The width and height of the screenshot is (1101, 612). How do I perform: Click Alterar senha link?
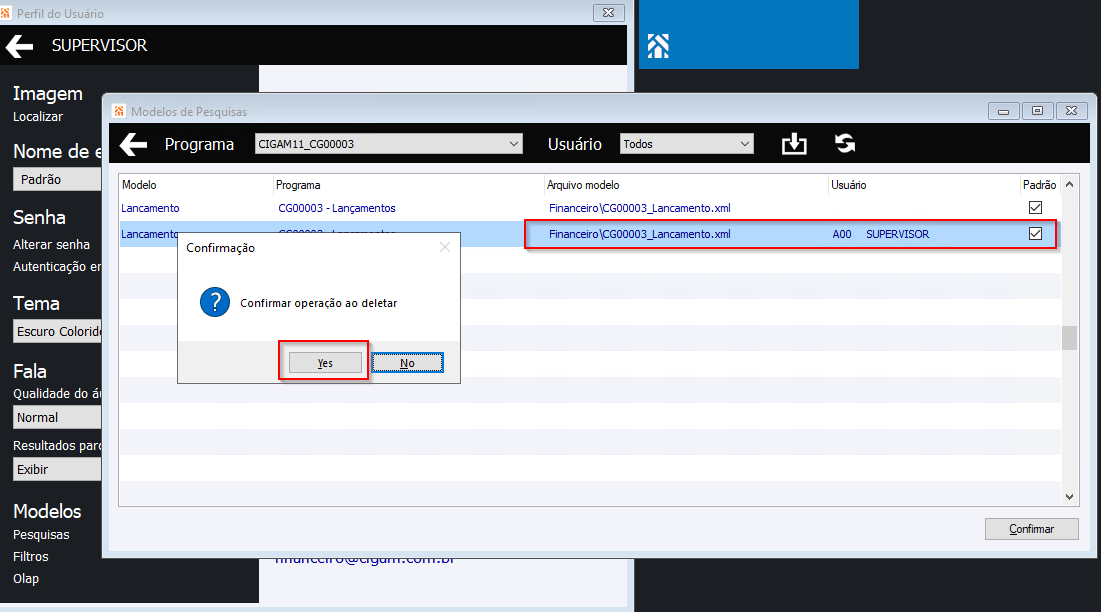[x=51, y=244]
